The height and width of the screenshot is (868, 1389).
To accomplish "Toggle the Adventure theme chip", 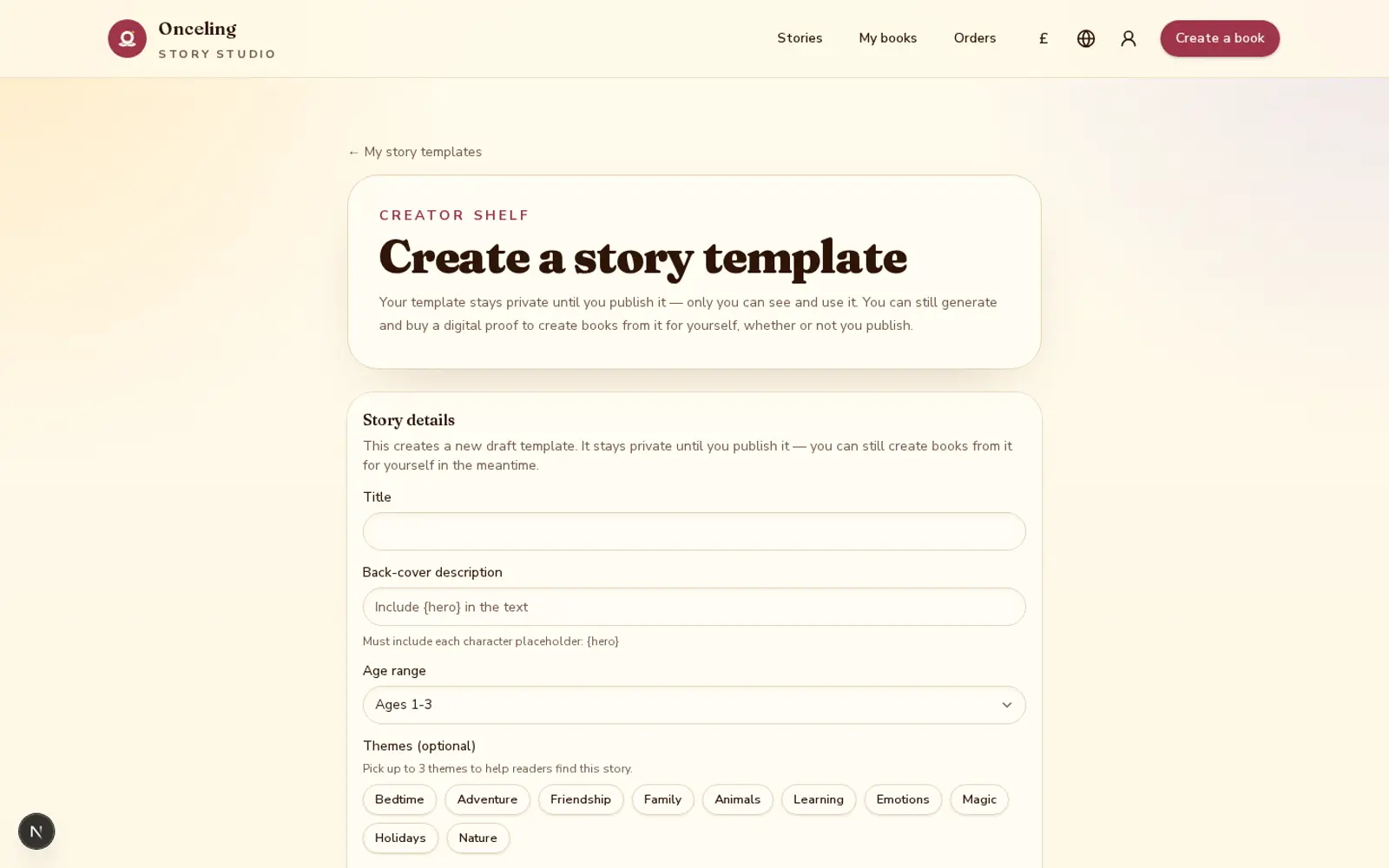I will tap(487, 799).
